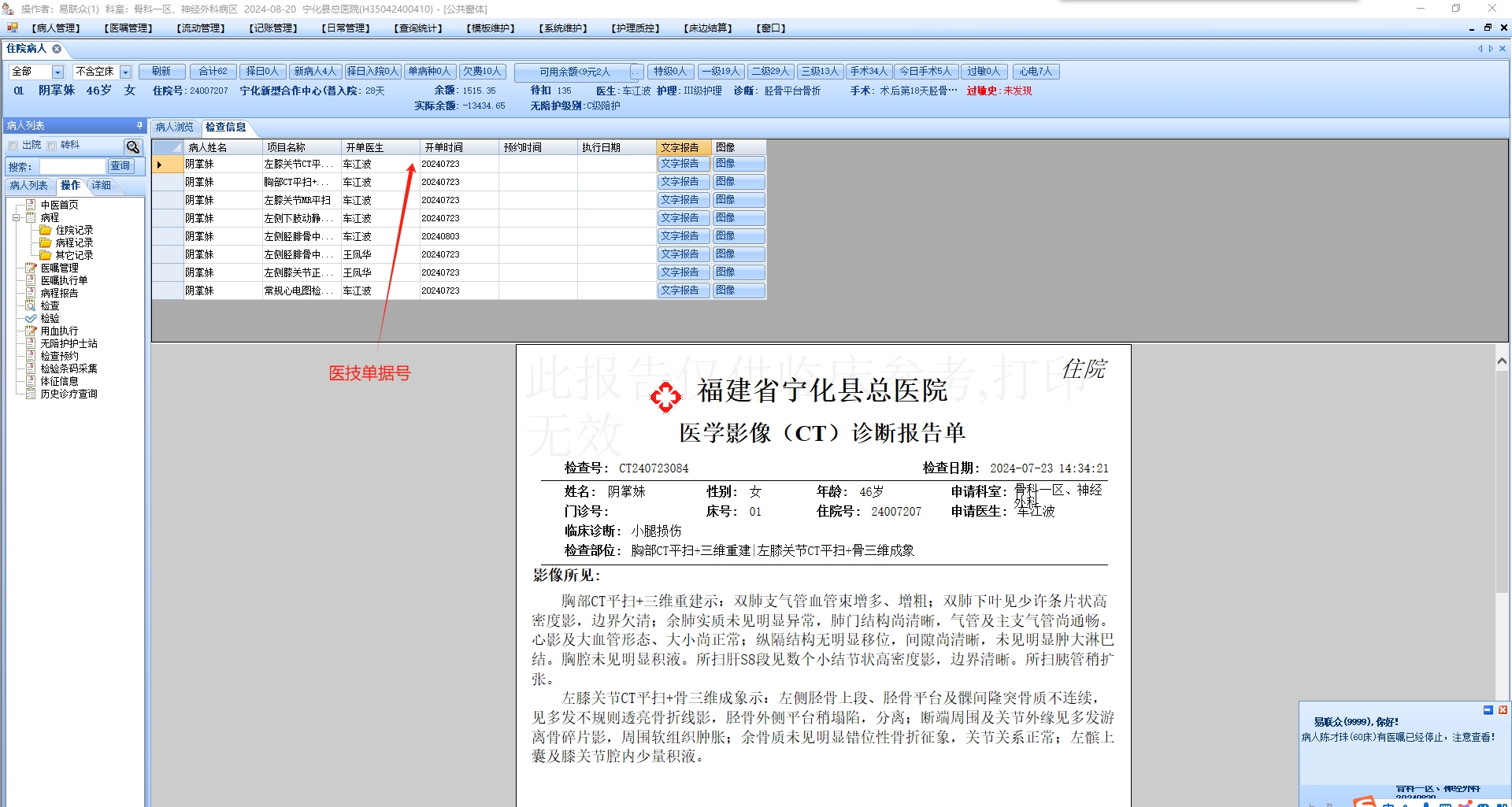Close the 易联众 notification popup

click(x=1503, y=710)
